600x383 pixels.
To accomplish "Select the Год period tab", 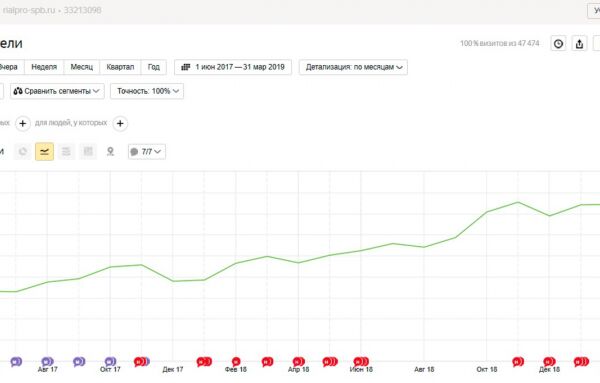I will 153,67.
